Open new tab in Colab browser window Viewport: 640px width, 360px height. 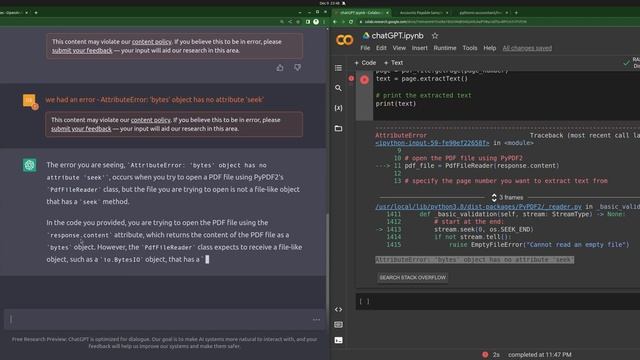[516, 13]
